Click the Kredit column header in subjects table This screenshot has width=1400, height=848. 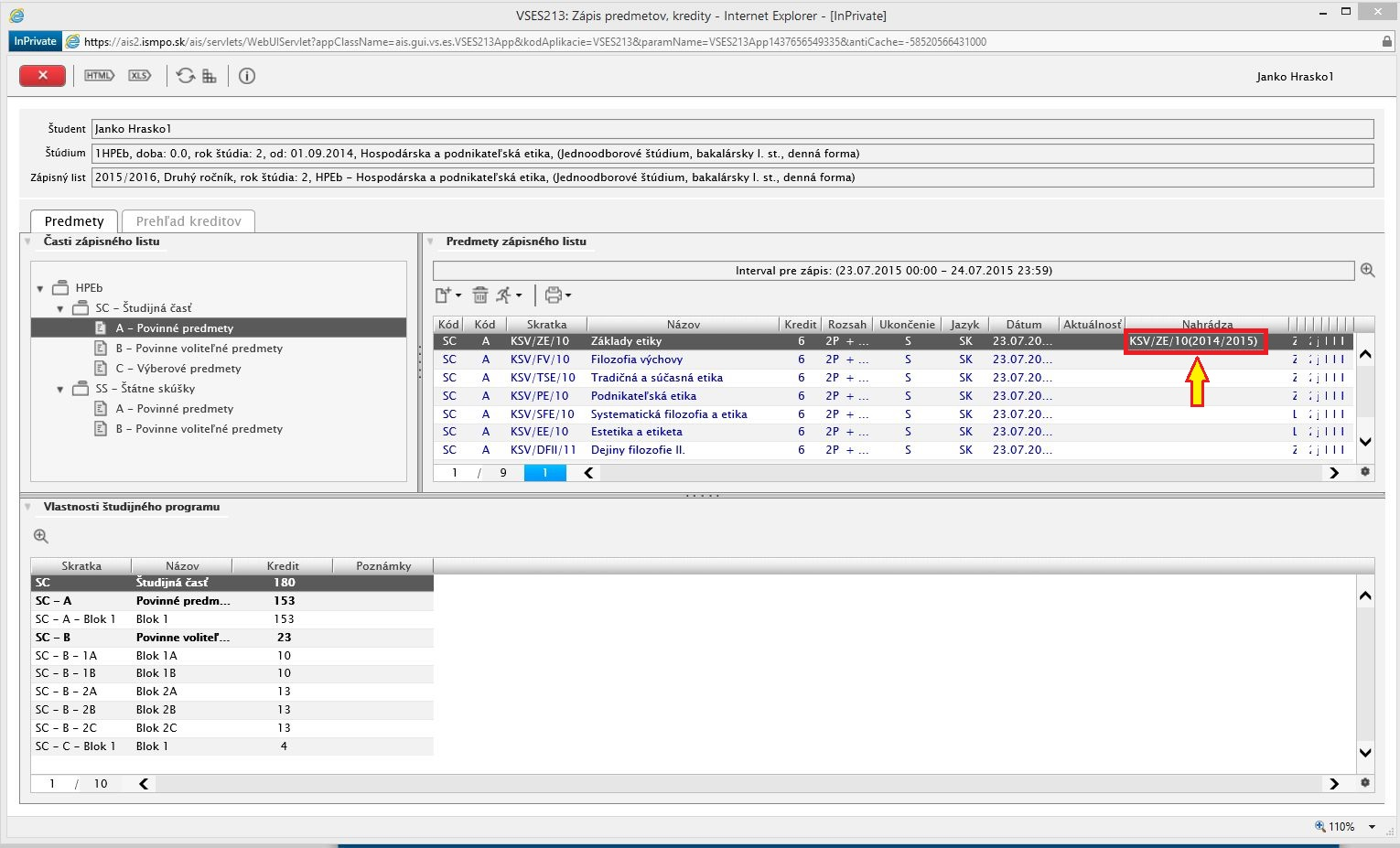point(800,324)
